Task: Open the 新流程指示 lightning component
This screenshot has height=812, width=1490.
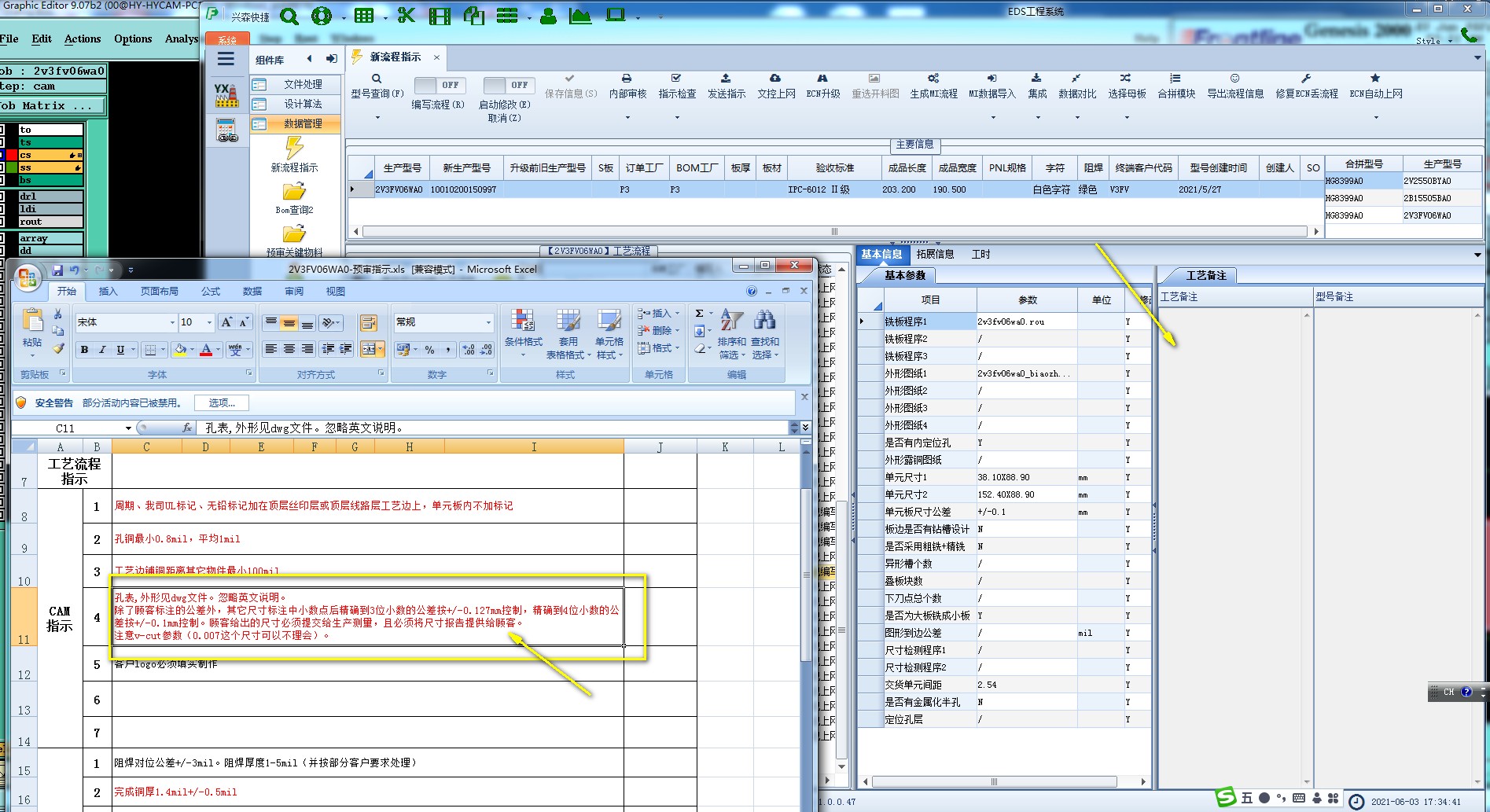Action: point(294,155)
